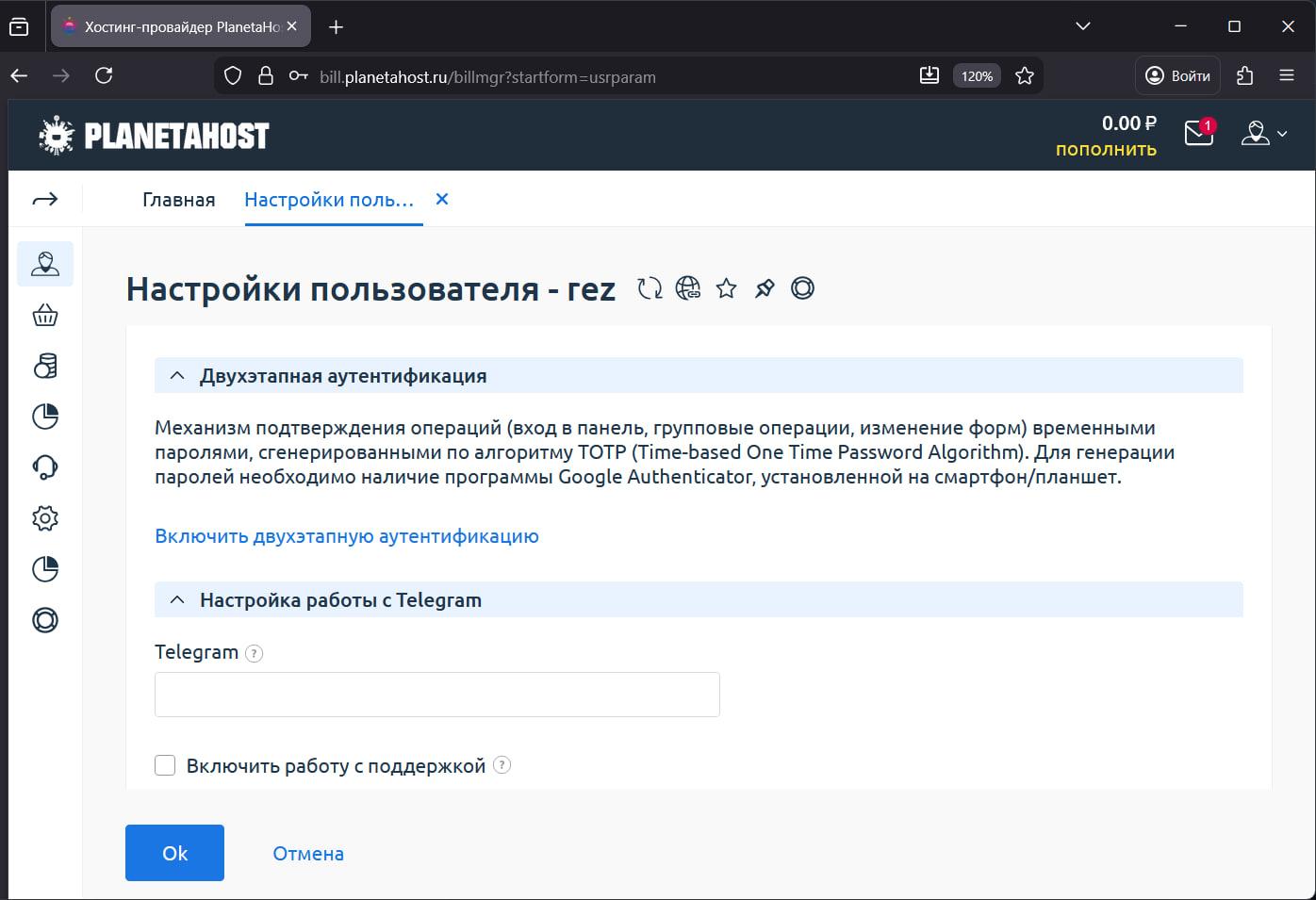Collapse the 'Двухэтапная аутентификация' section
Viewport: 1316px width, 900px height.
tap(177, 374)
